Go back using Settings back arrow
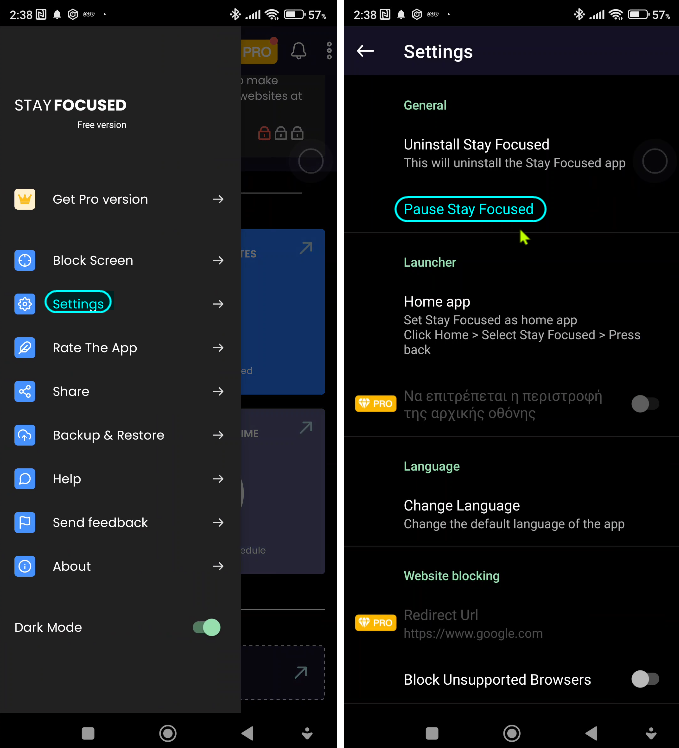The width and height of the screenshot is (679, 748). tap(366, 51)
